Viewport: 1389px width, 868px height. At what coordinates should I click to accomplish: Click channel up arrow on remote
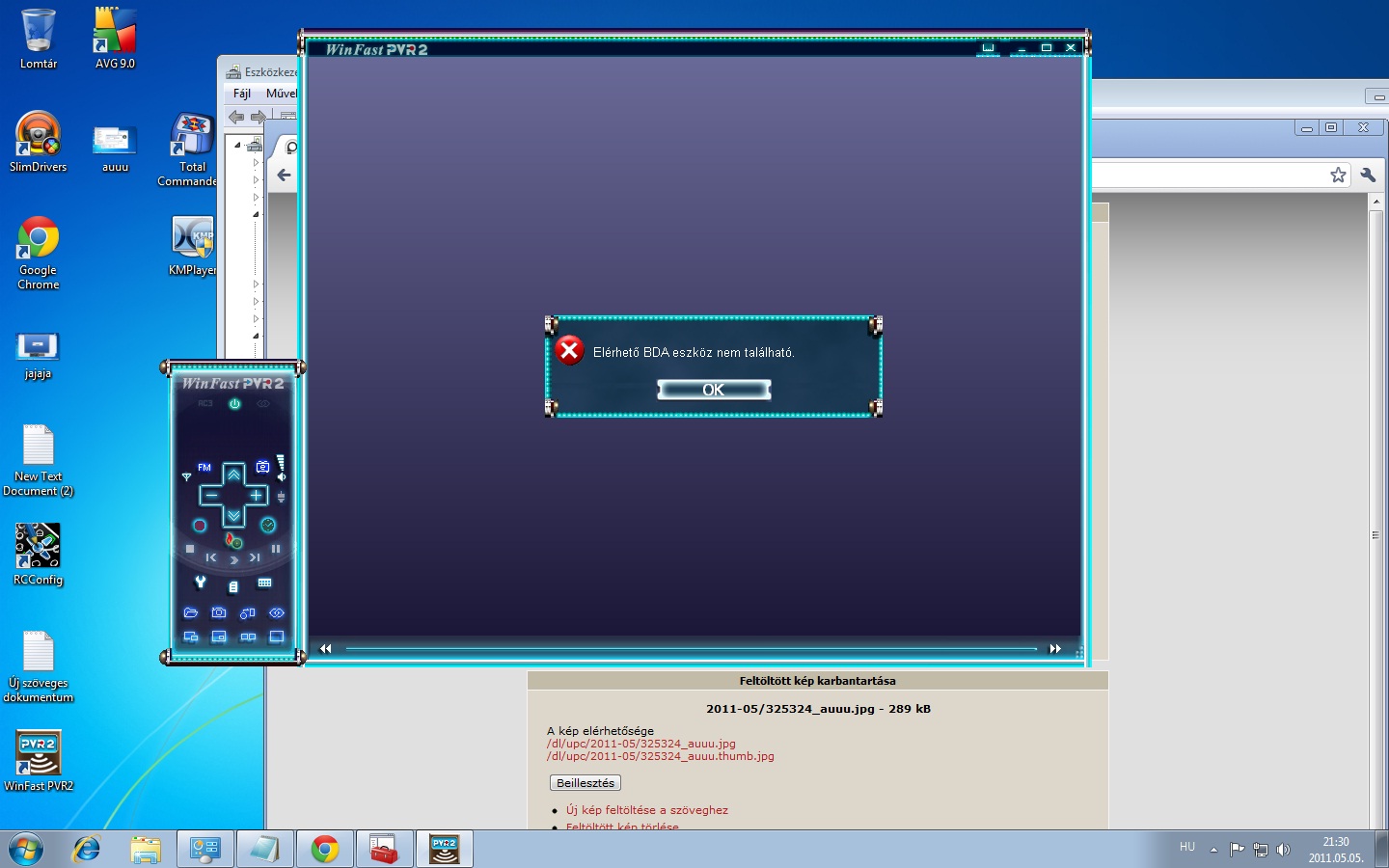point(233,475)
